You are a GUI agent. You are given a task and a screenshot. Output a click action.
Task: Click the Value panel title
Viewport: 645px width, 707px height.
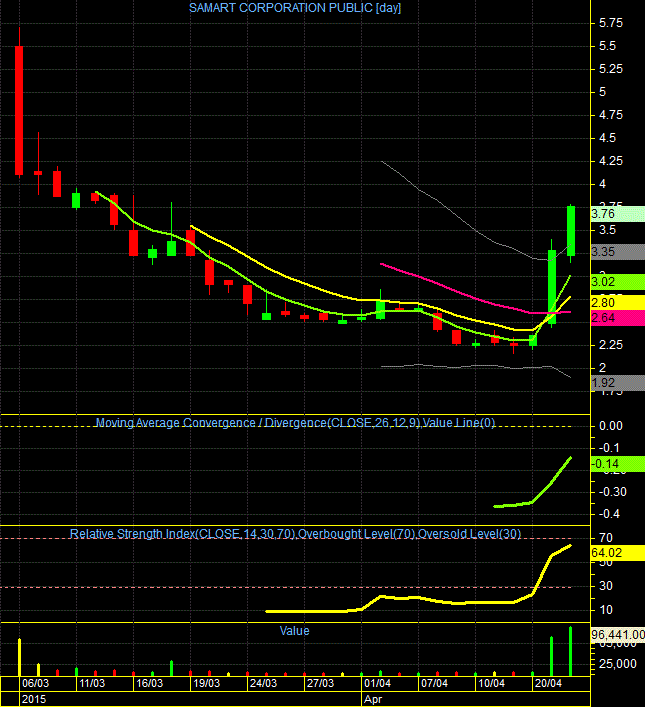click(295, 631)
